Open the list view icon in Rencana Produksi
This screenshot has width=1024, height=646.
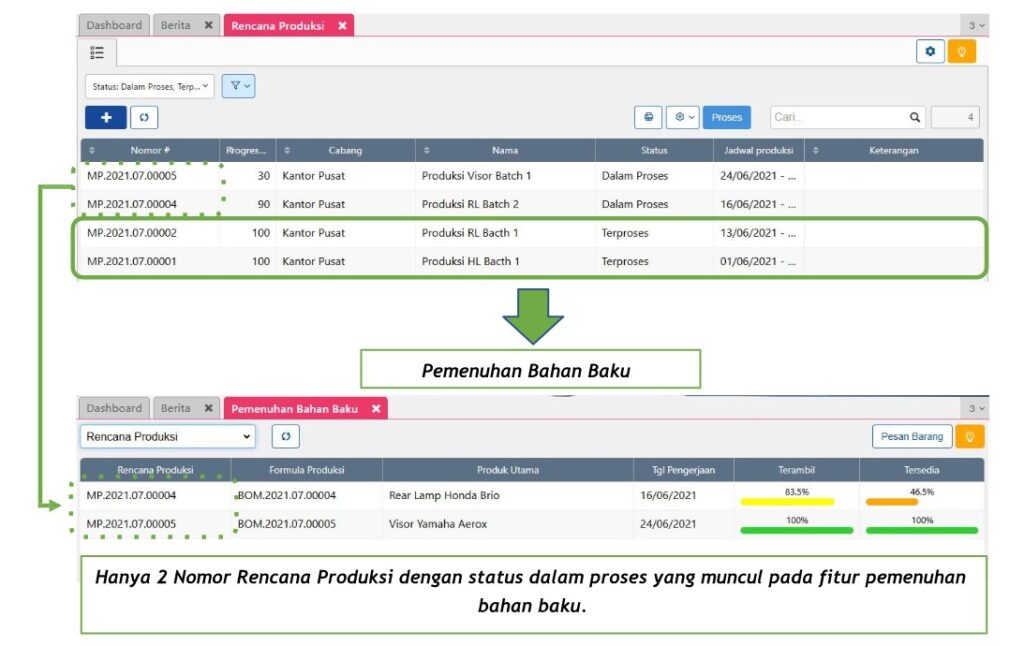click(x=97, y=52)
